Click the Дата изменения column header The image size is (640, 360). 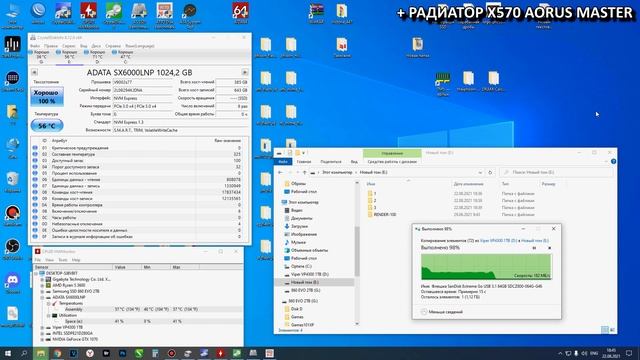click(468, 184)
